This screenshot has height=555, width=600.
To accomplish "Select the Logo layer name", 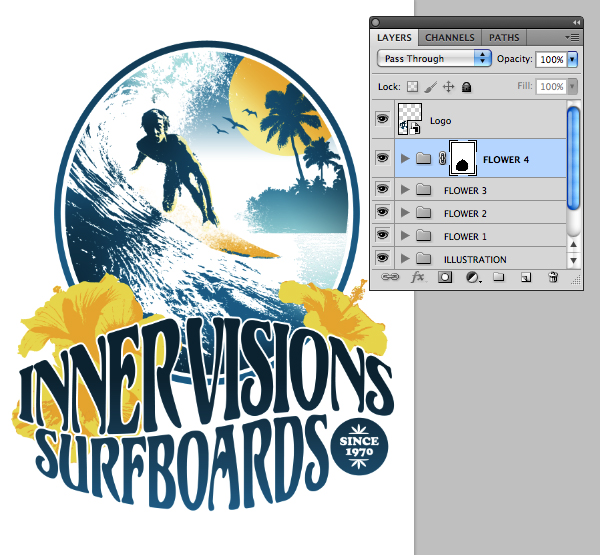I will 440,121.
